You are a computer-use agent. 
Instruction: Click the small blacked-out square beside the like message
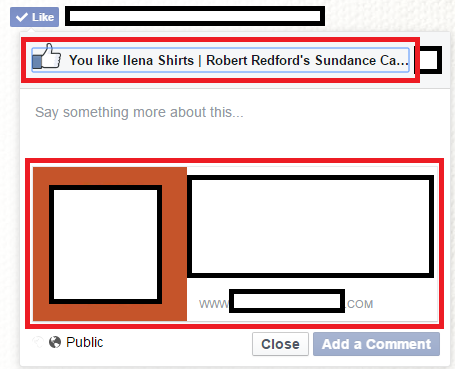pos(428,60)
